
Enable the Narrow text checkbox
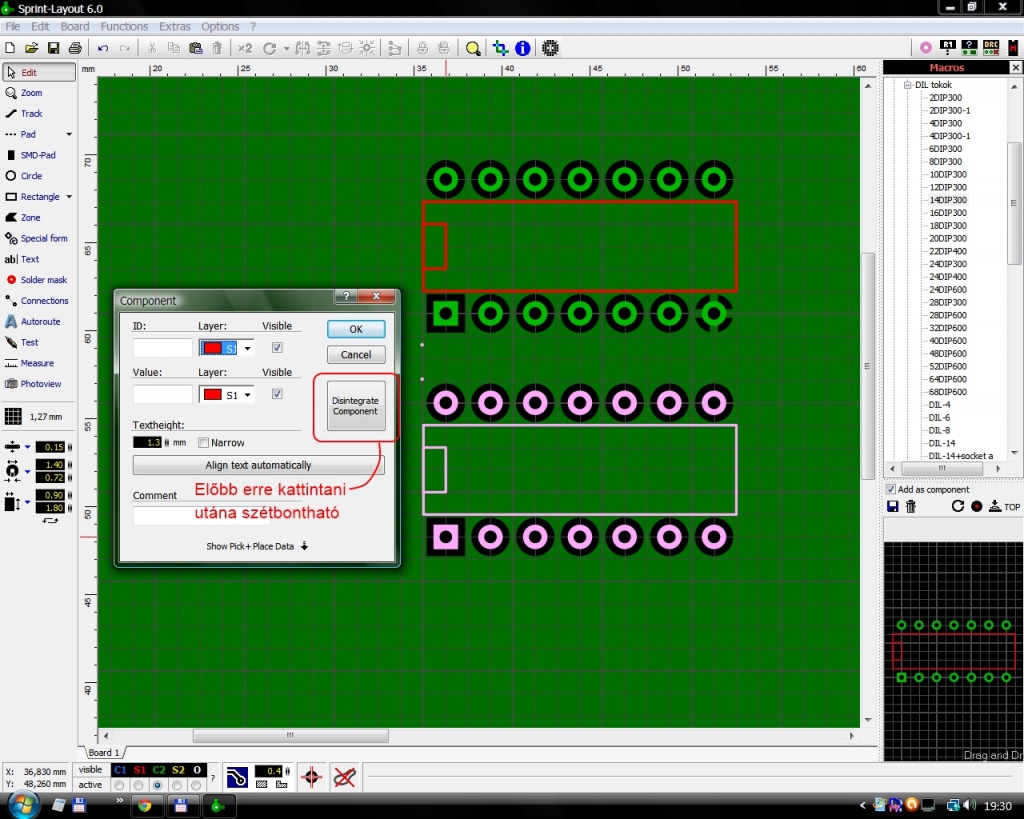click(x=203, y=443)
